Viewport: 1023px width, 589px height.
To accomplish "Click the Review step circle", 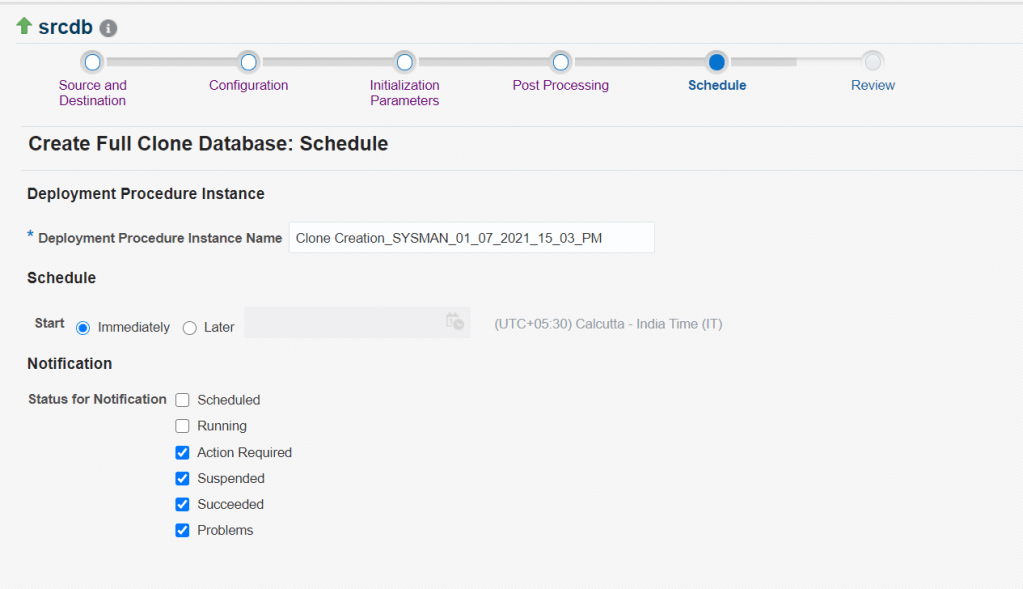I will coord(873,62).
